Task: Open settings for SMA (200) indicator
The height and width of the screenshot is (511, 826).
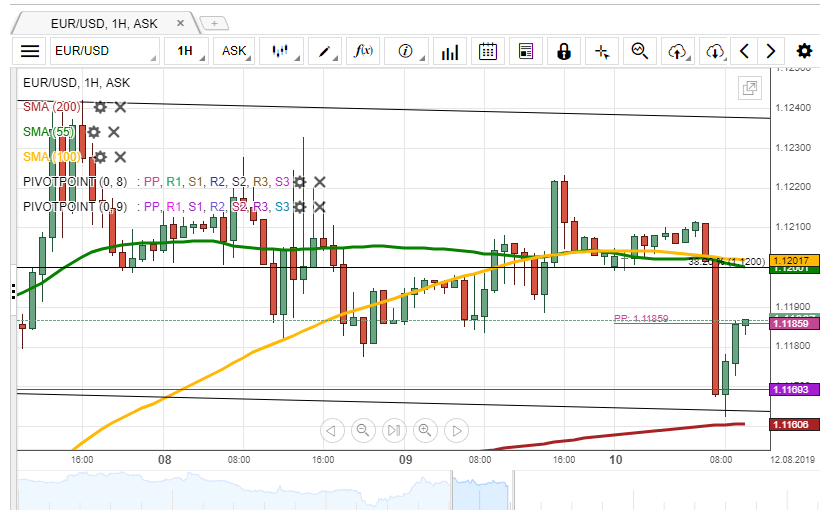Action: [x=100, y=107]
